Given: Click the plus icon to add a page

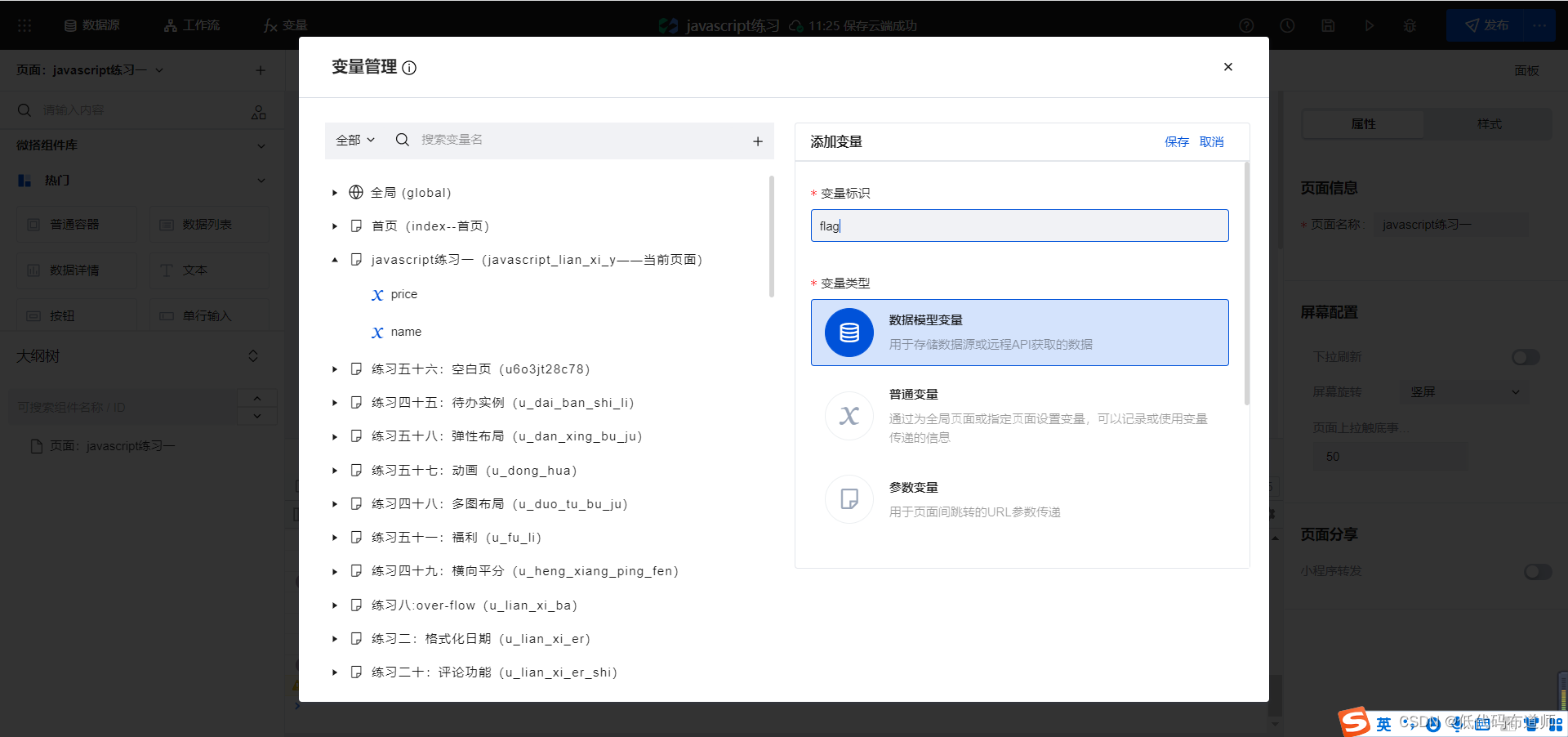Looking at the screenshot, I should point(261,70).
